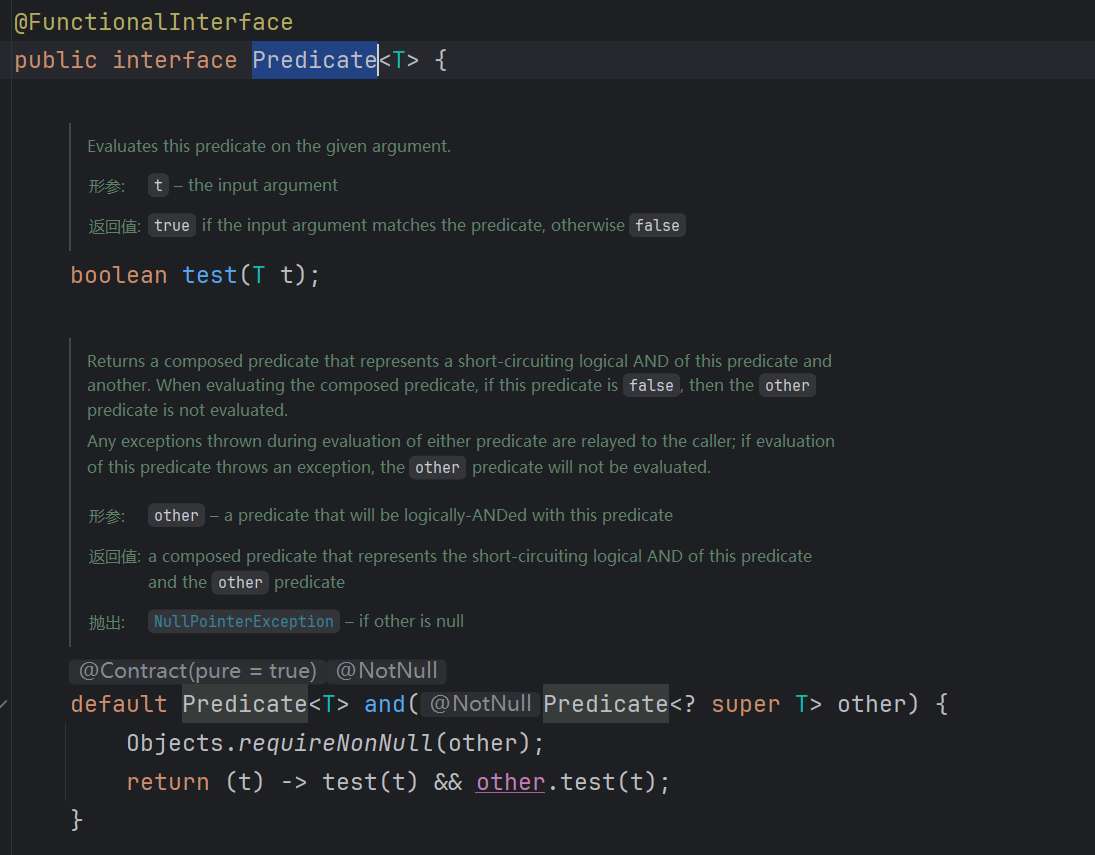Click the 'super' keyword
Viewport: 1095px width, 855px height.
745,704
